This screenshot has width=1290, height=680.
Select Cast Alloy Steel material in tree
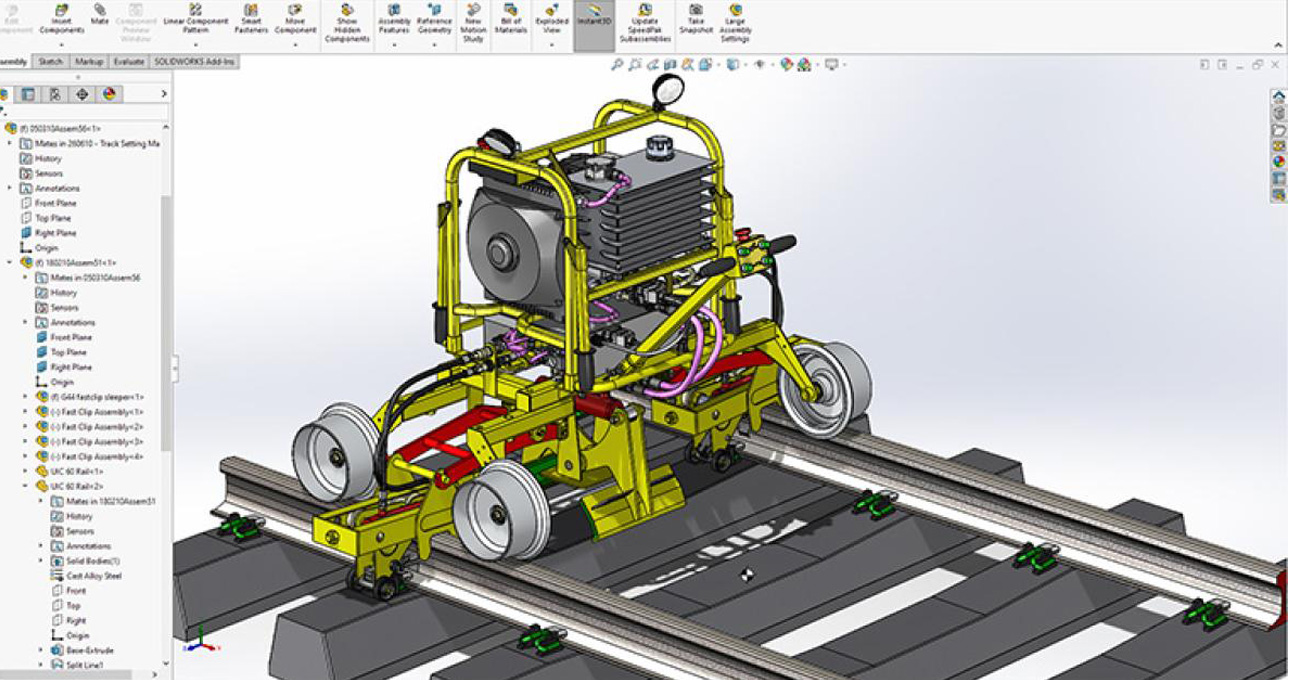point(93,576)
